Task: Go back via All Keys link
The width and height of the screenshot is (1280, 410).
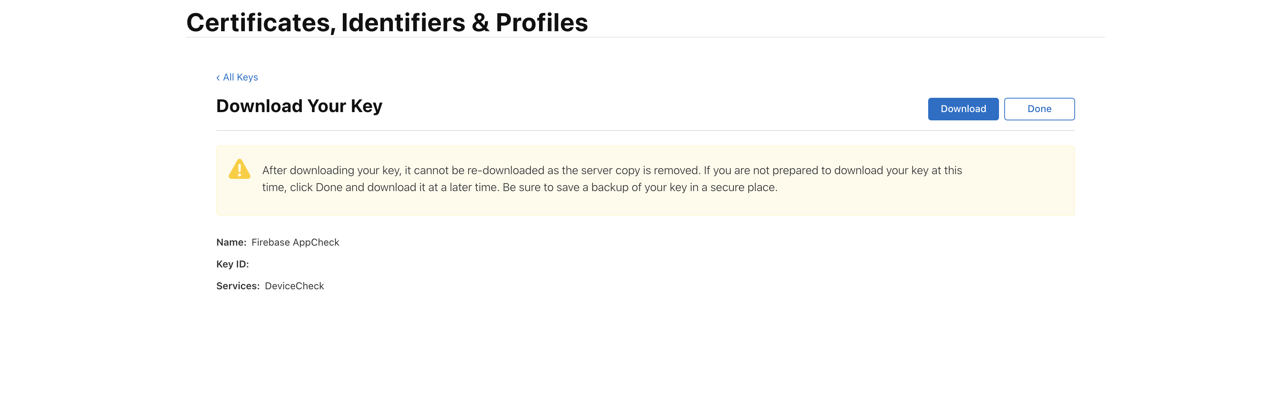Action: [x=240, y=77]
